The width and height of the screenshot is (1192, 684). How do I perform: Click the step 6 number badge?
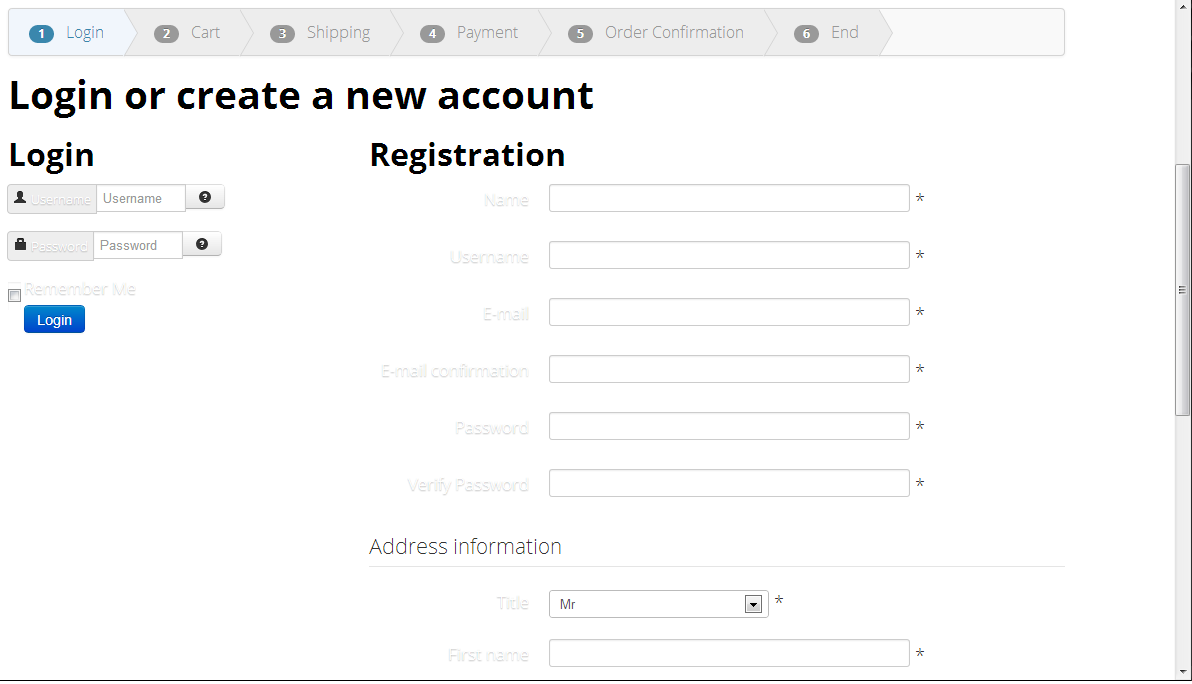806,34
